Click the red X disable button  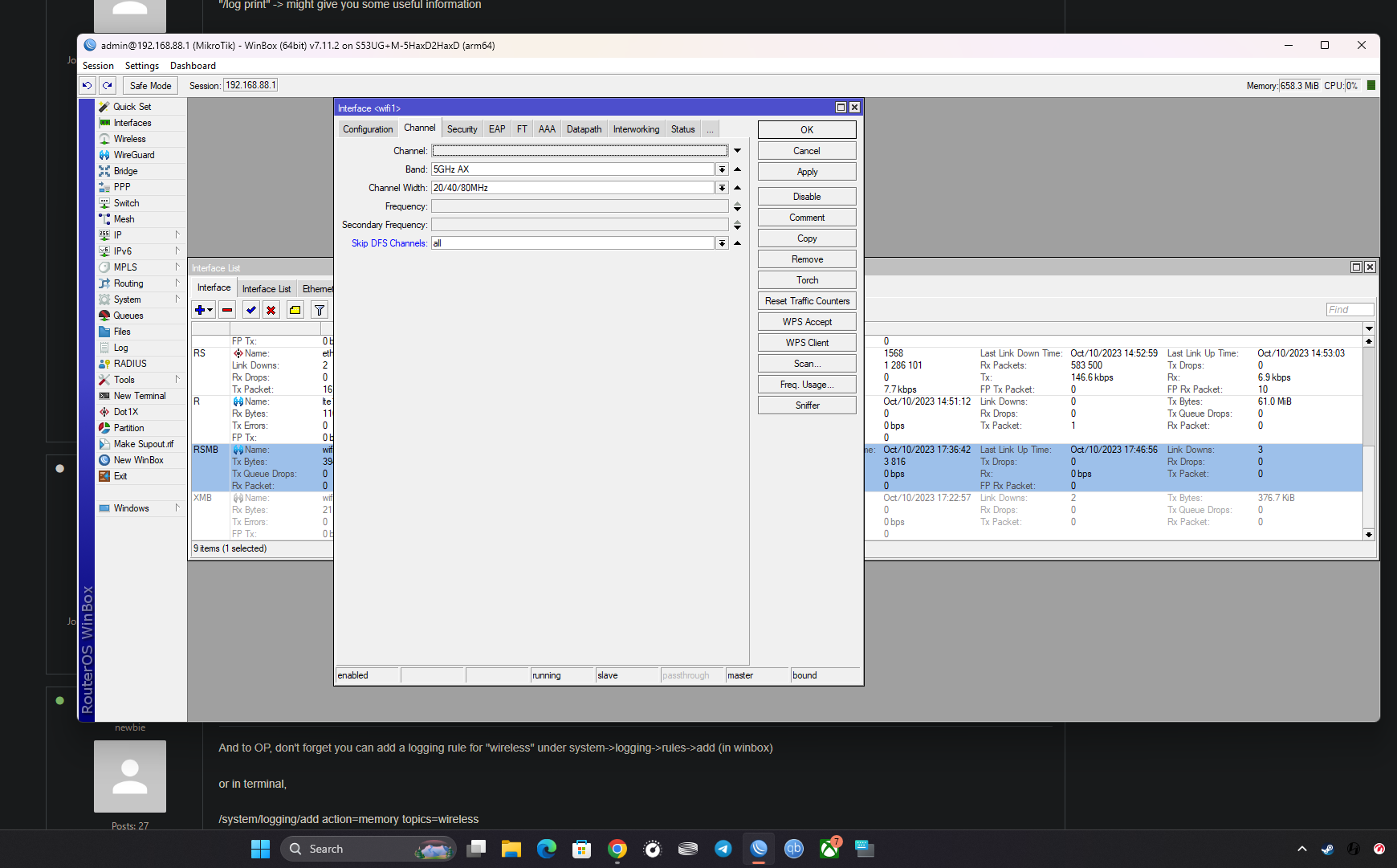coord(271,310)
